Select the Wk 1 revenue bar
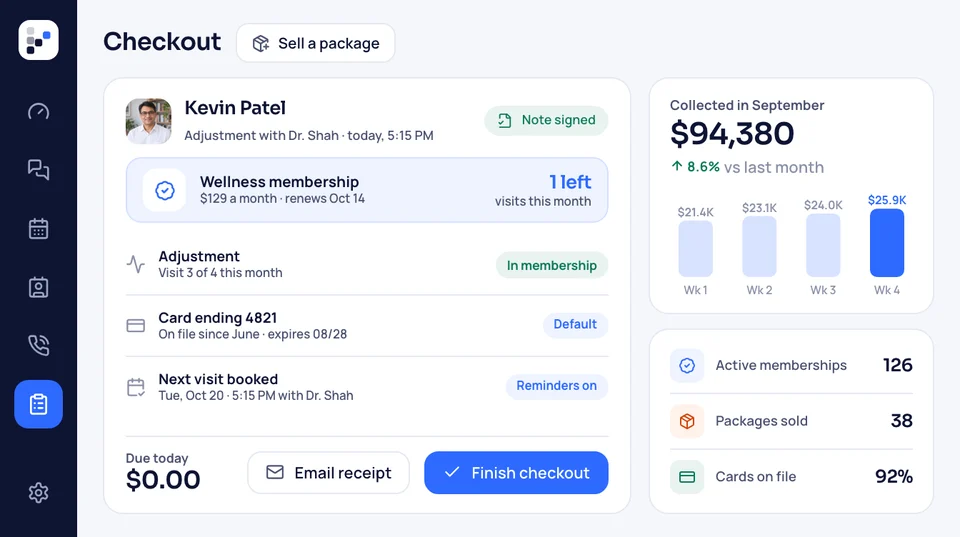960x537 pixels. 696,249
